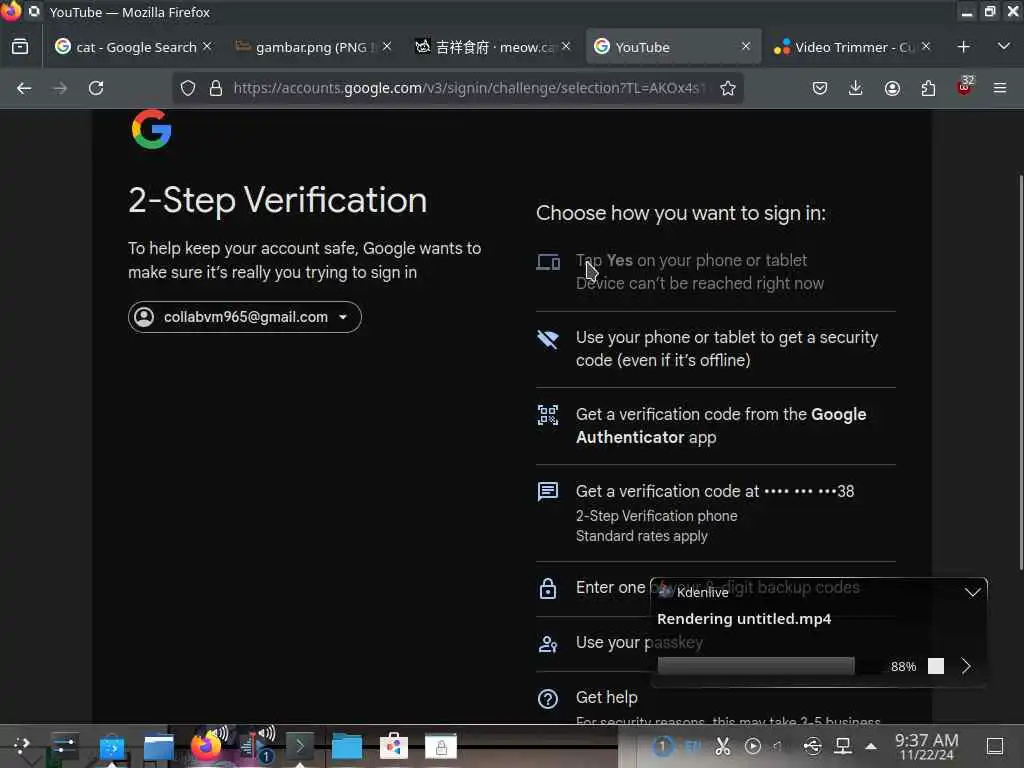1024x768 pixels.
Task: Switch to gambar.png tab
Action: pyautogui.click(x=312, y=47)
